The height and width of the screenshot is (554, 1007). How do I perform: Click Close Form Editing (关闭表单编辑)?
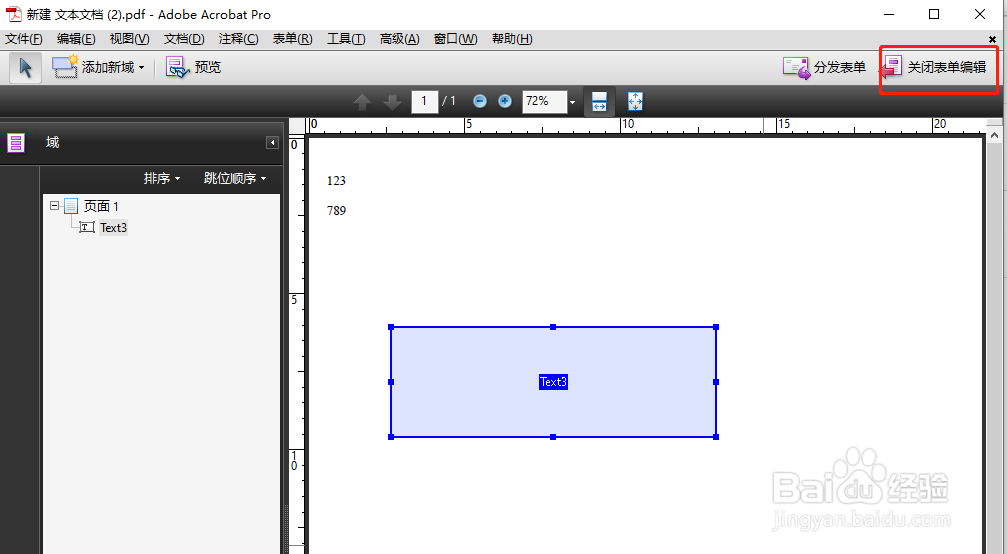935,67
